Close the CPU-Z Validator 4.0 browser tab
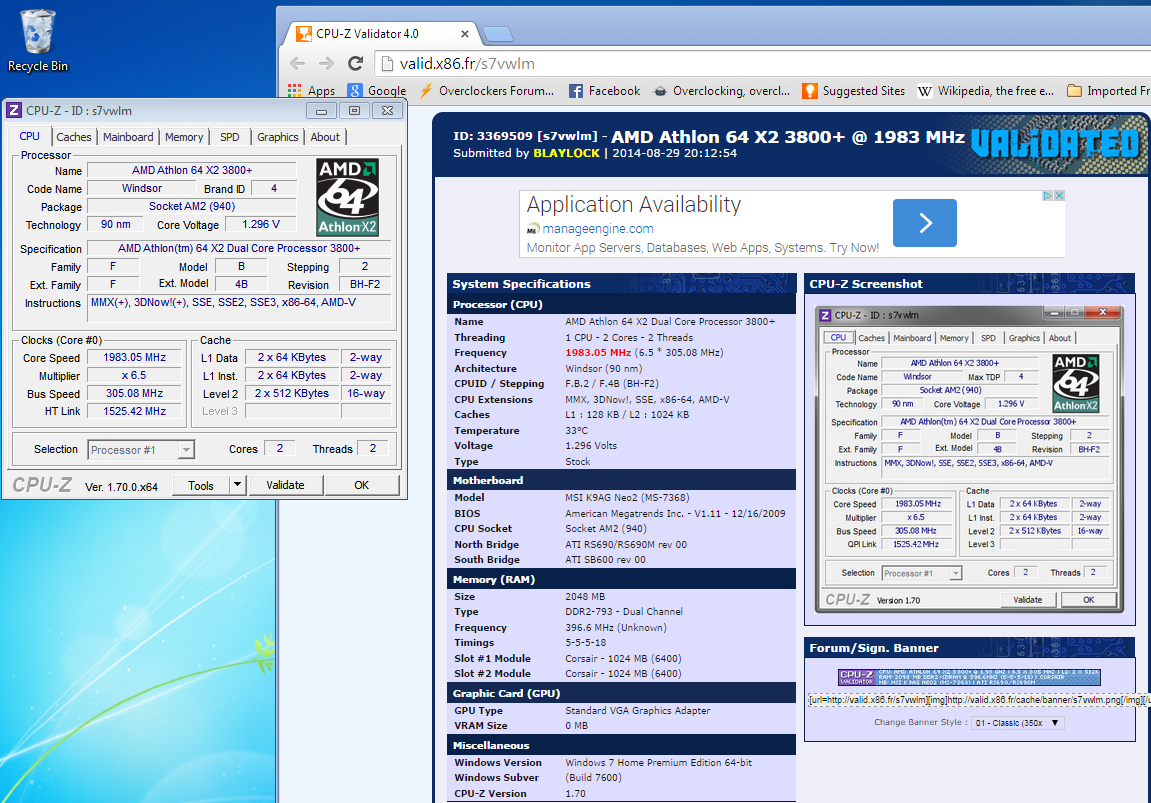 coord(465,34)
